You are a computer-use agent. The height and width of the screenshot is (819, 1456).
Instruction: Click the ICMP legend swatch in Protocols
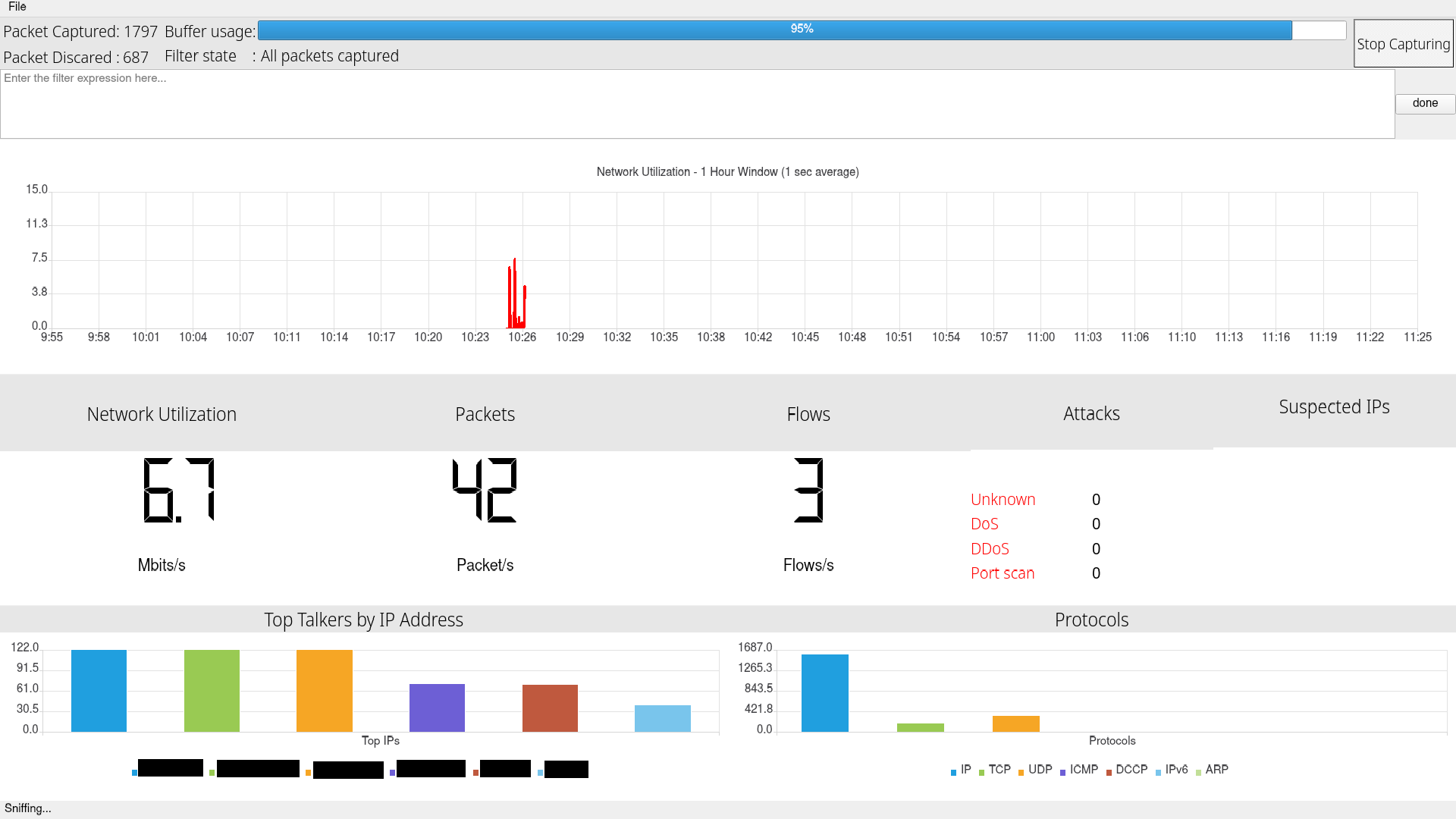coord(1062,773)
